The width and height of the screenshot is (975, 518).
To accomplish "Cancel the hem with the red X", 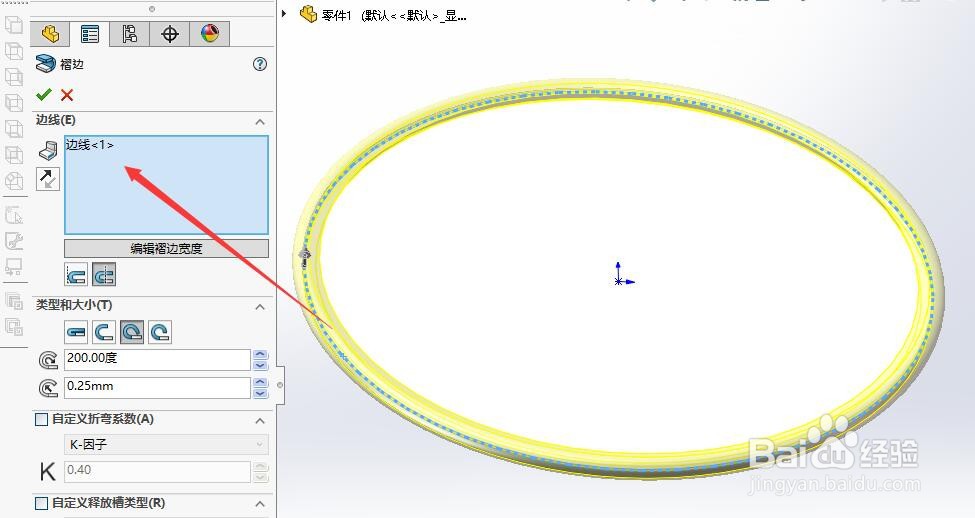I will (67, 95).
